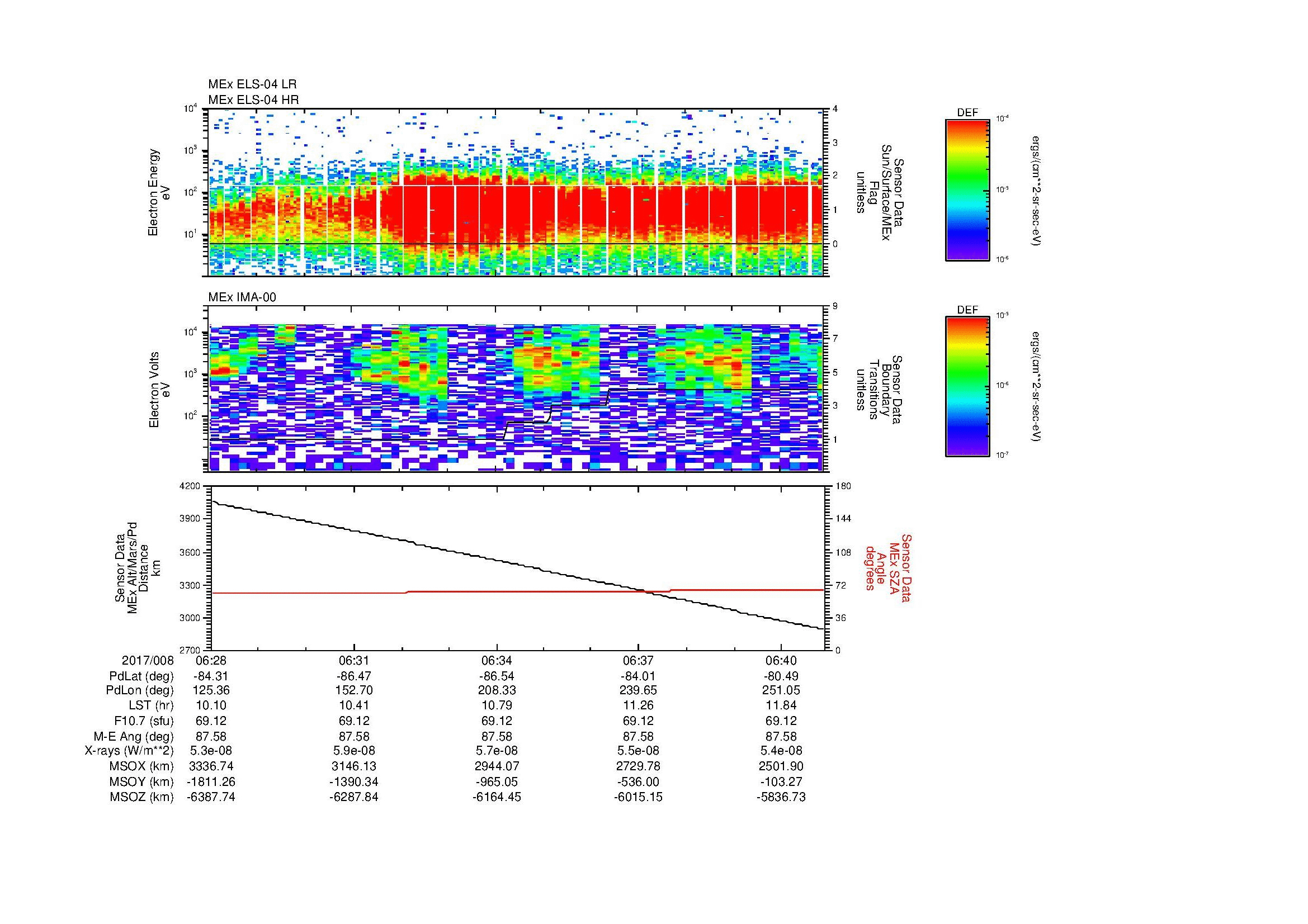Click the date label 2017/008
This screenshot has width=1308, height=924.
(x=148, y=660)
